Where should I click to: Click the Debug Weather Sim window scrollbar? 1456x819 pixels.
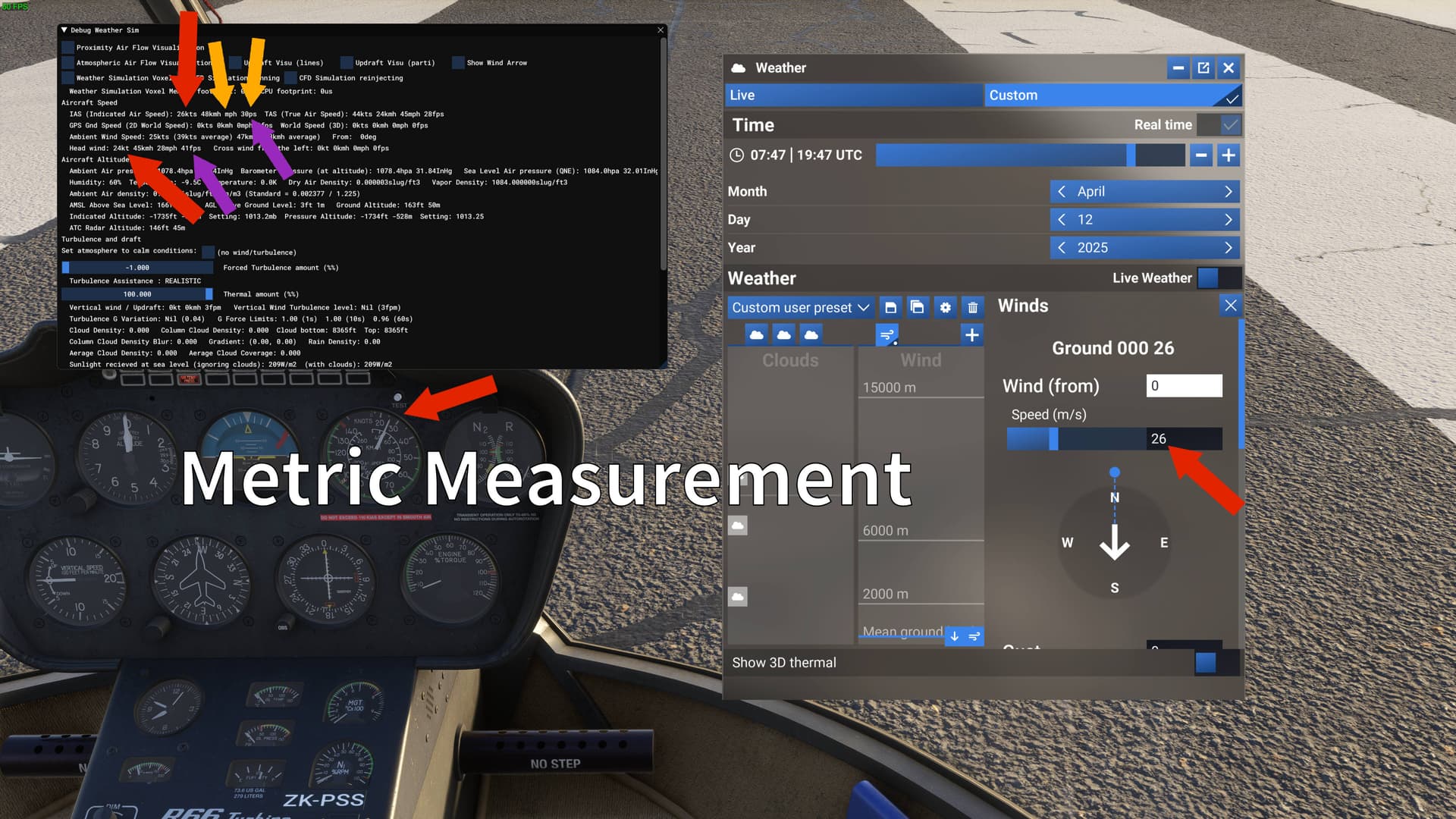point(664,155)
